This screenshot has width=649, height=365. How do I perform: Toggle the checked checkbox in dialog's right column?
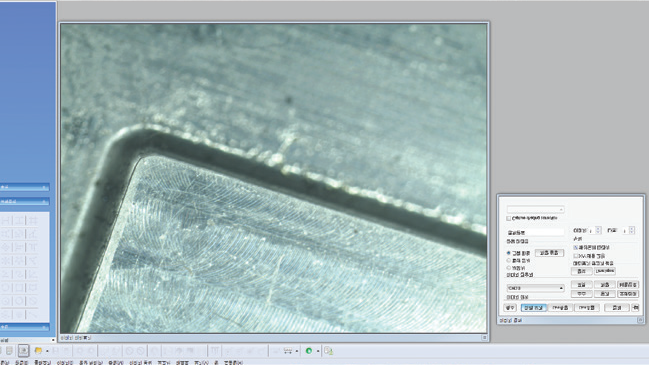tap(576, 247)
